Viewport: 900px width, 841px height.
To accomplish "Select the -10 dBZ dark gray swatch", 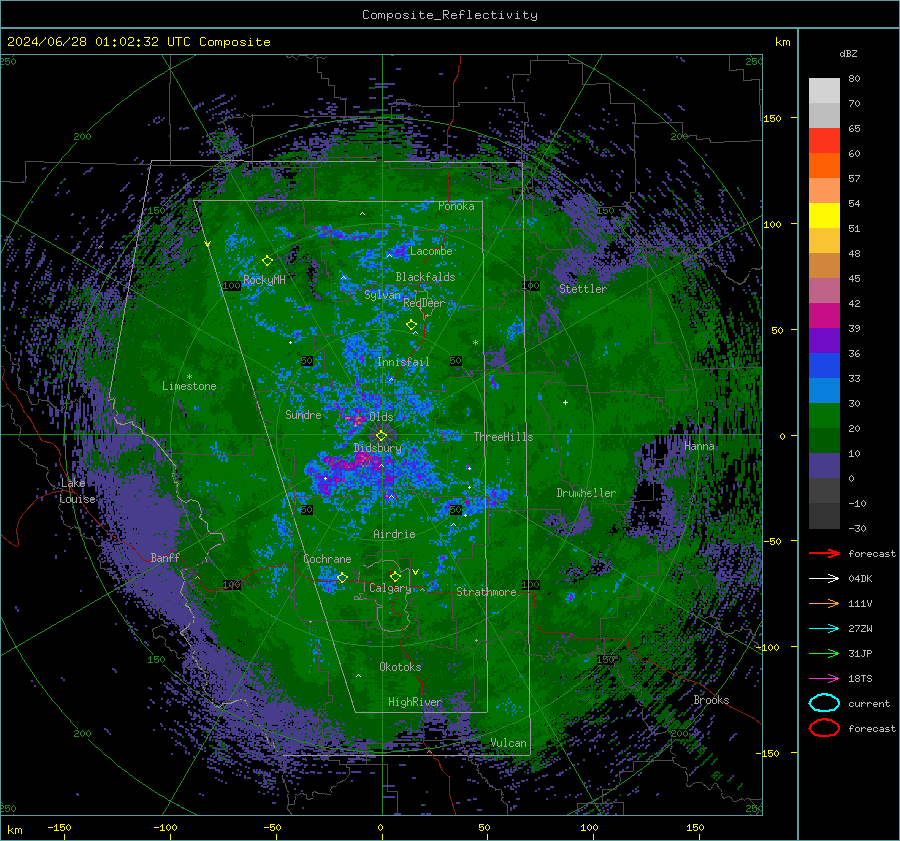I will (x=824, y=516).
